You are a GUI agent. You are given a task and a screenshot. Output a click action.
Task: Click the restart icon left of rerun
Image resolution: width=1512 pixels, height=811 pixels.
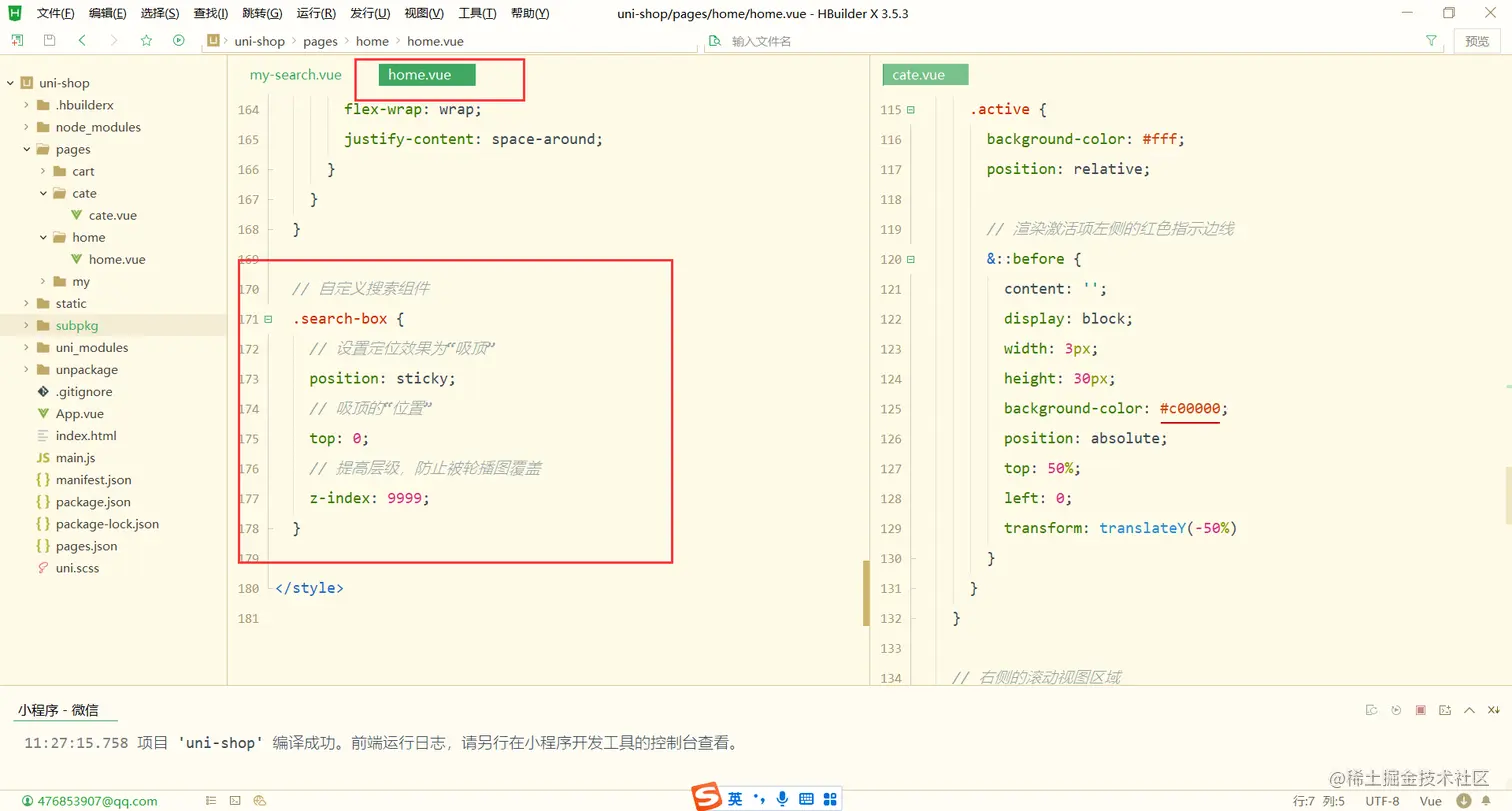[x=1372, y=710]
